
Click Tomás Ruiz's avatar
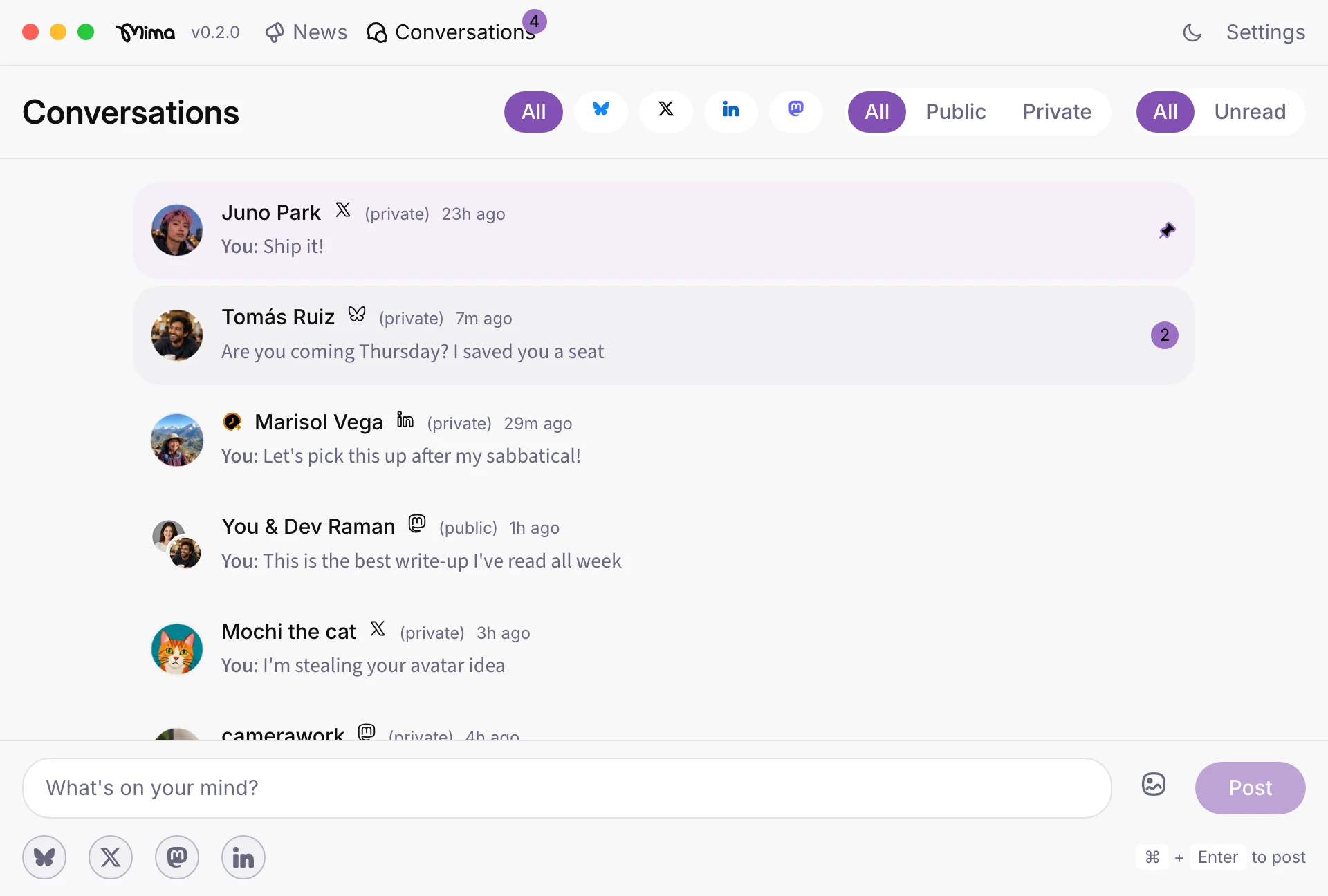(177, 335)
